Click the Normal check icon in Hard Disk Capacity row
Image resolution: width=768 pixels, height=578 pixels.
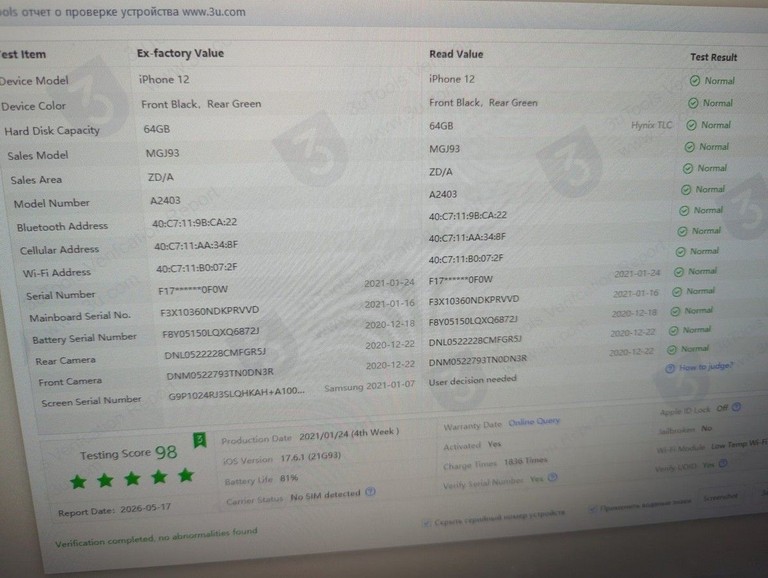coord(691,125)
